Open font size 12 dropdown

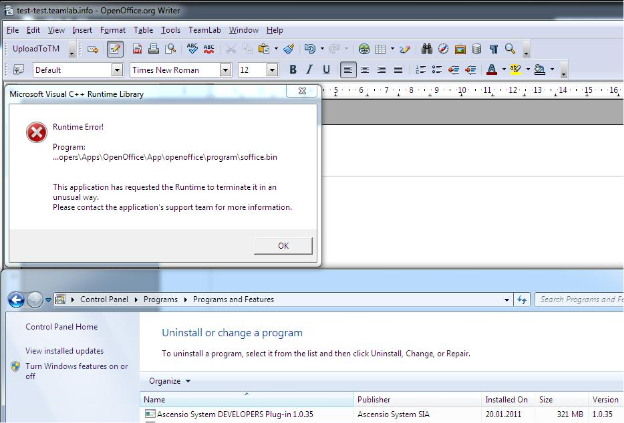tap(272, 70)
